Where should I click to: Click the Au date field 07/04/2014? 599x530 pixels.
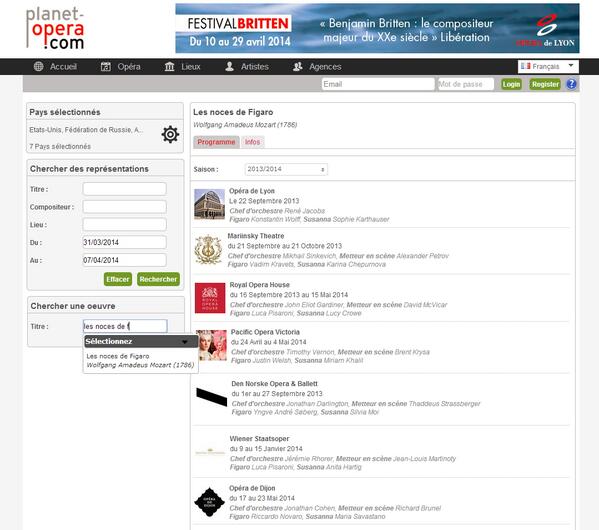click(125, 260)
